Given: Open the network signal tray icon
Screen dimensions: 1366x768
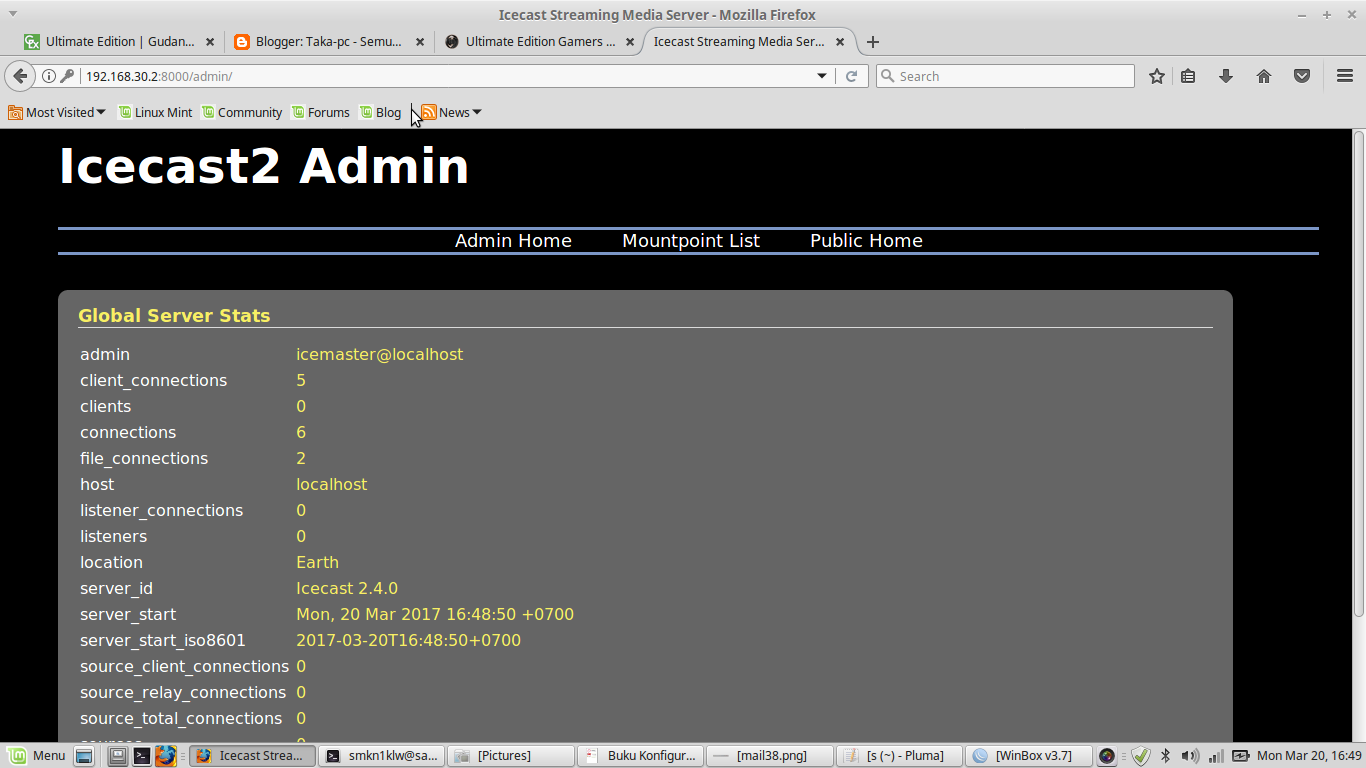Looking at the screenshot, I should 1216,756.
